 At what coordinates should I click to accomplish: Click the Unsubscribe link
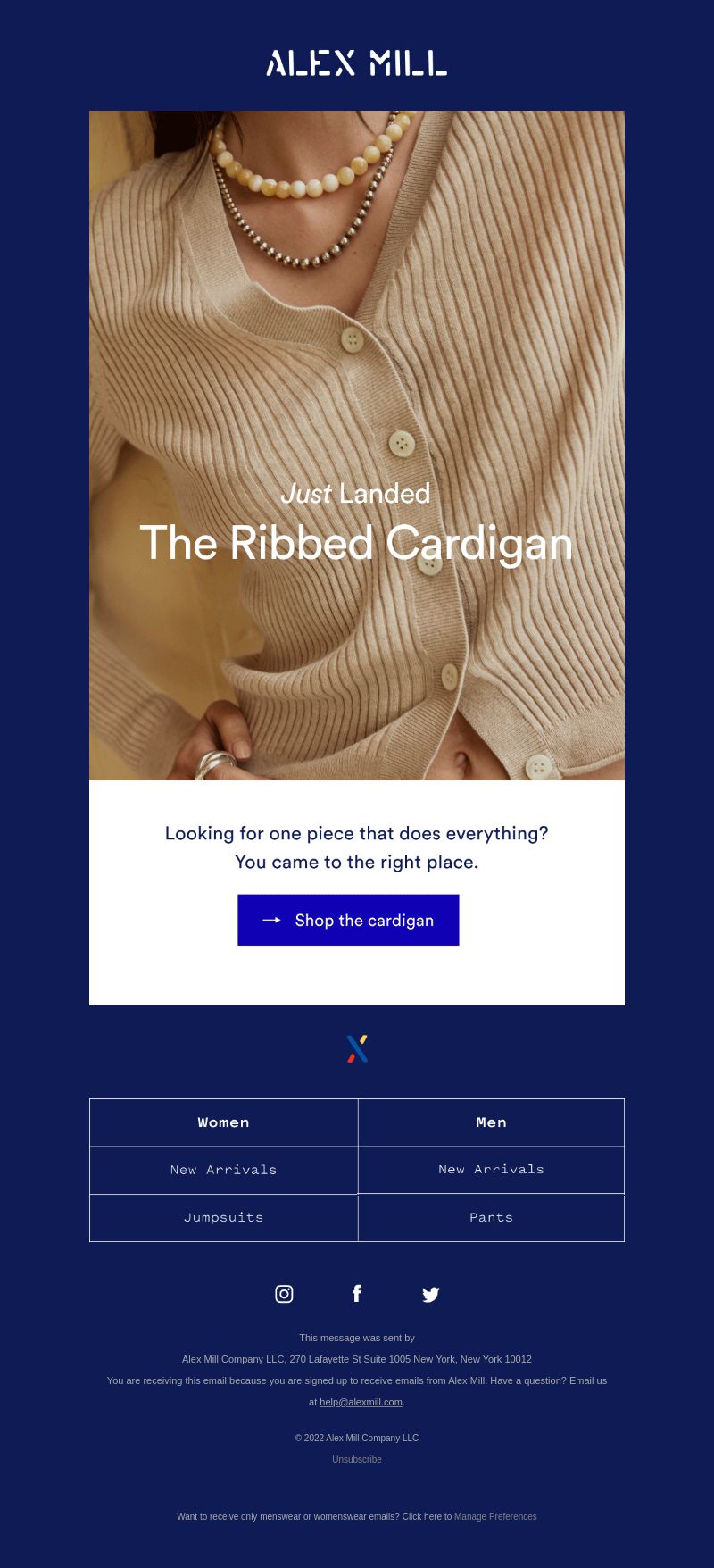(x=357, y=1459)
